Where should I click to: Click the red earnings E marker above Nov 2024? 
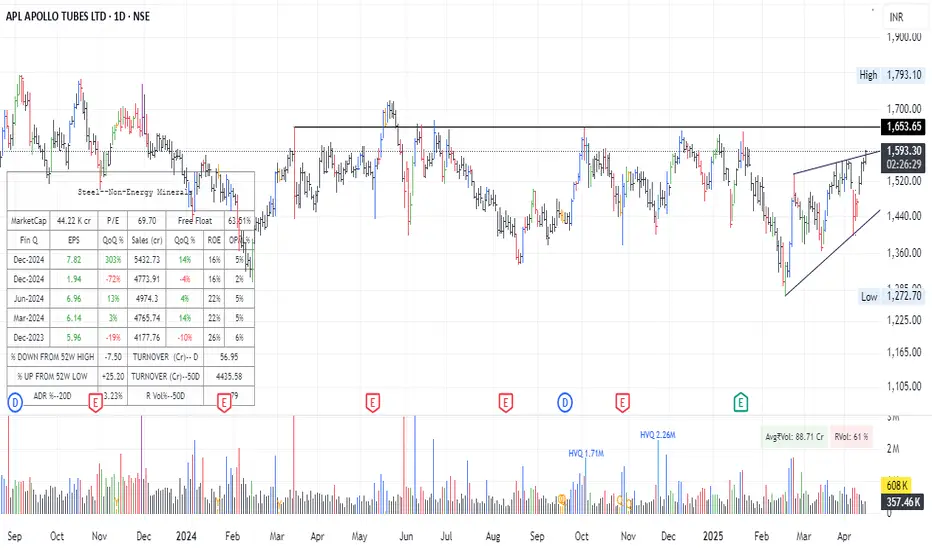click(622, 403)
